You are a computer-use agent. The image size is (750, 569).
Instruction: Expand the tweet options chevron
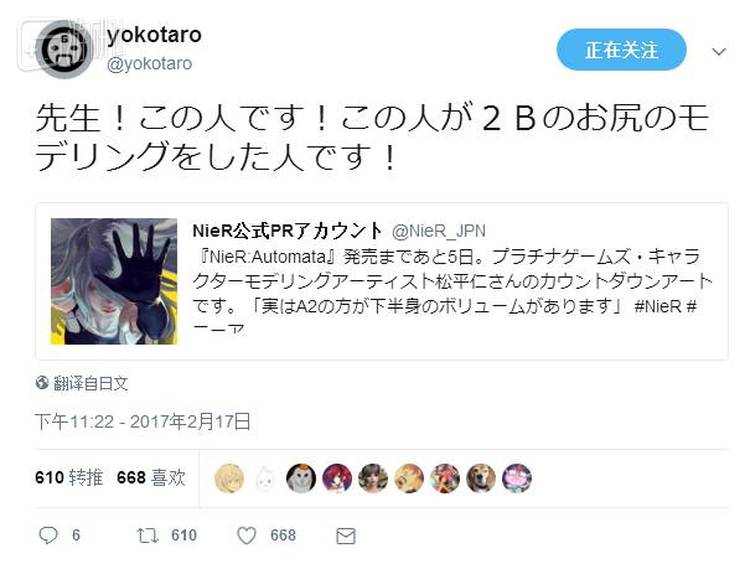[x=719, y=51]
